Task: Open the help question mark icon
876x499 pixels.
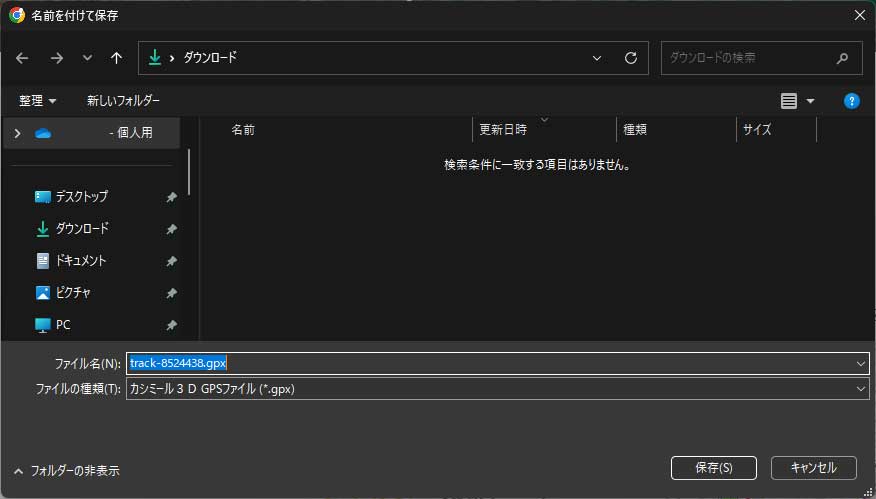Action: click(x=851, y=101)
